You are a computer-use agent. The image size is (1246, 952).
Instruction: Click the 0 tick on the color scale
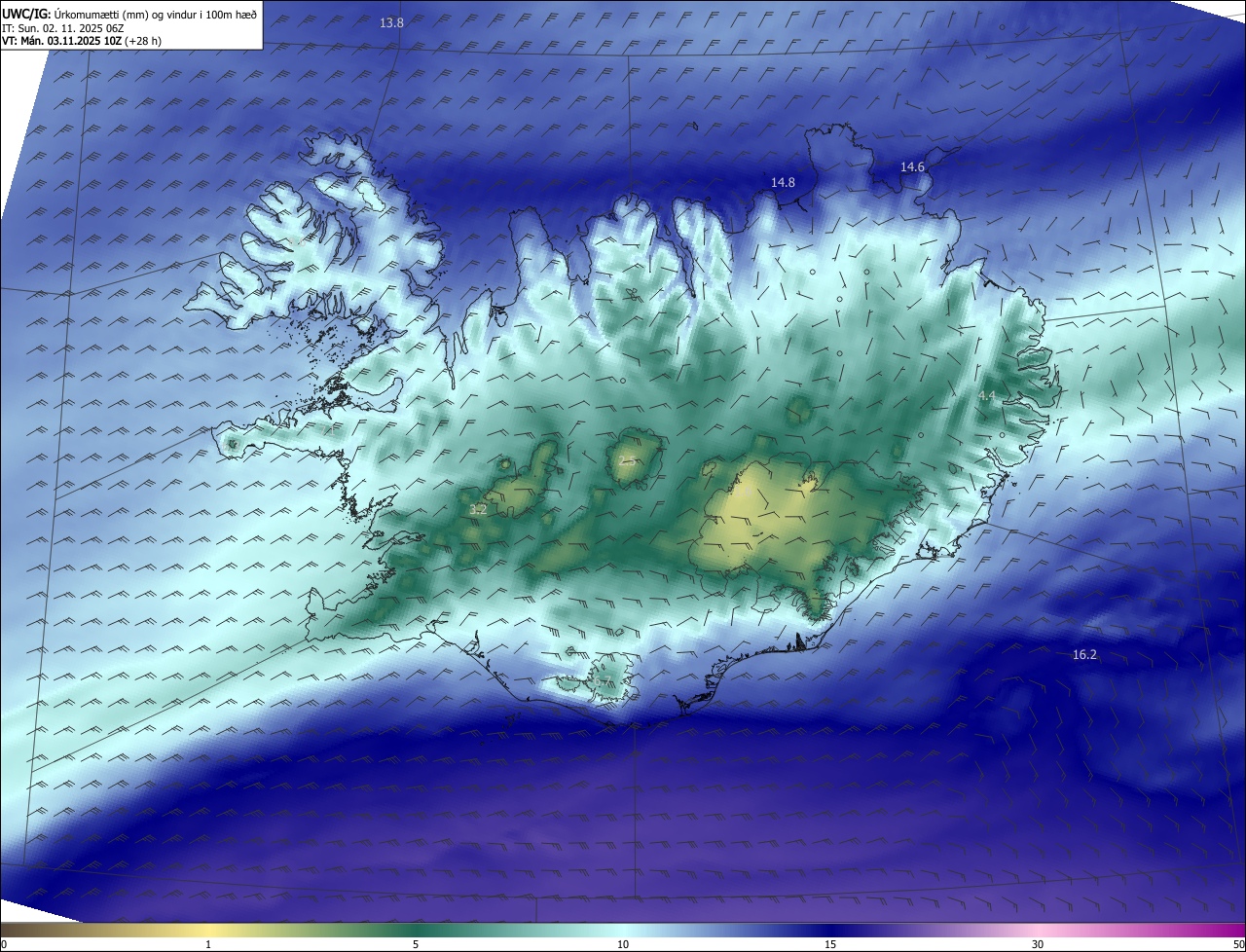tap(4, 944)
